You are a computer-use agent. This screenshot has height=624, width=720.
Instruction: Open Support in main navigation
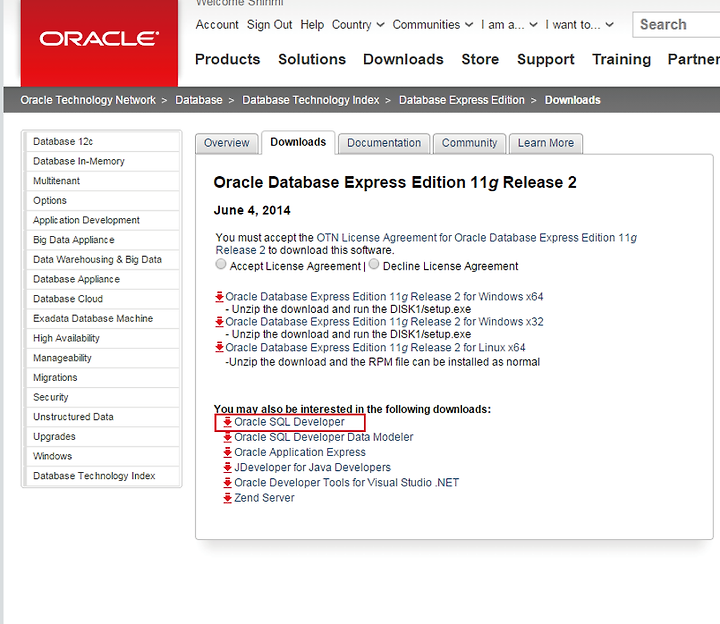pyautogui.click(x=546, y=59)
